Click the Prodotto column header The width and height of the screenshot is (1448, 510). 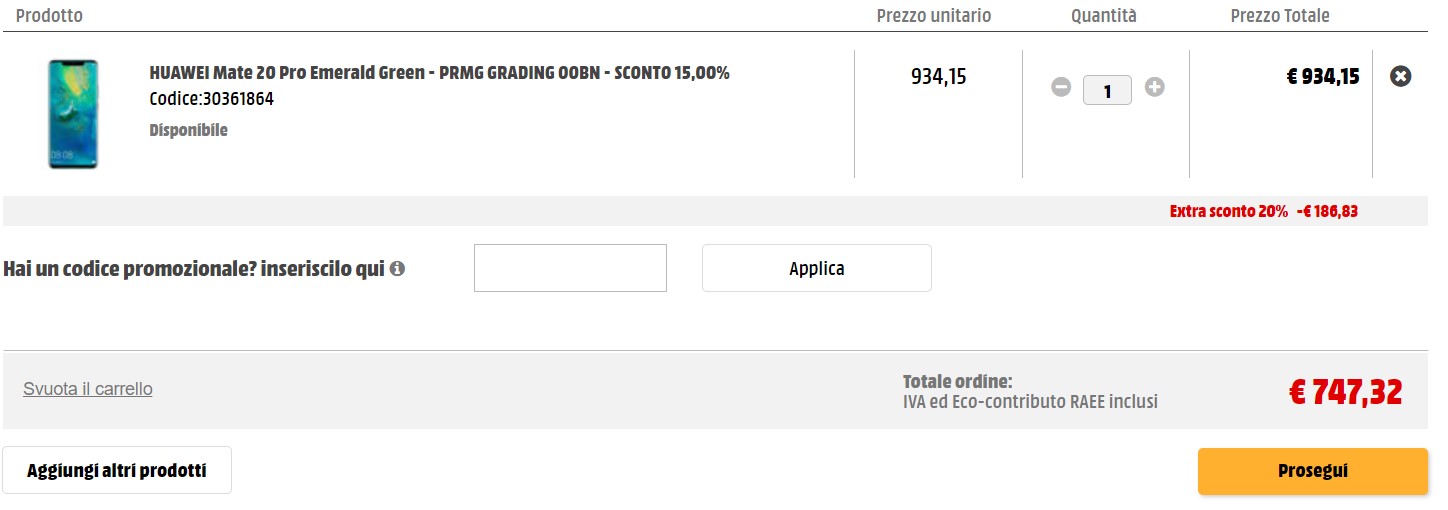point(50,16)
